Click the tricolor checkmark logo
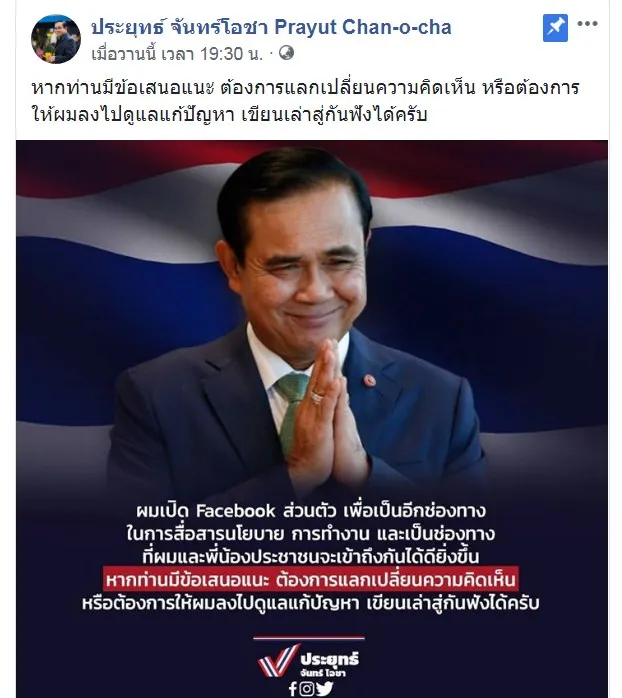Screen dimensions: 622x698 (x=278, y=660)
